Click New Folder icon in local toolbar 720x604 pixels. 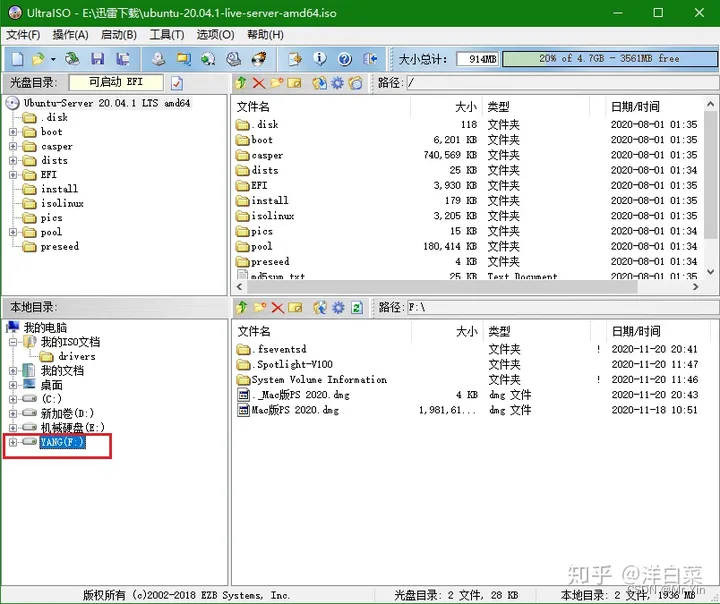259,307
